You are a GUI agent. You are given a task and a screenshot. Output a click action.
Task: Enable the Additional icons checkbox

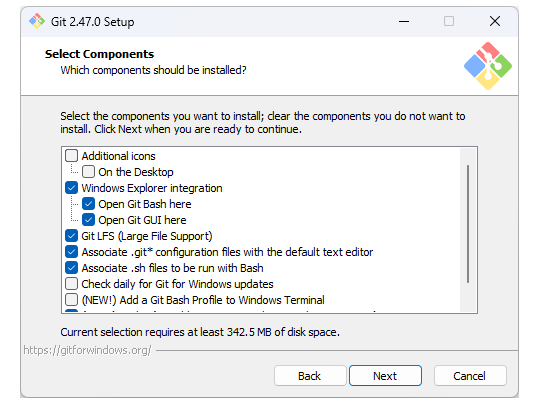(71, 156)
